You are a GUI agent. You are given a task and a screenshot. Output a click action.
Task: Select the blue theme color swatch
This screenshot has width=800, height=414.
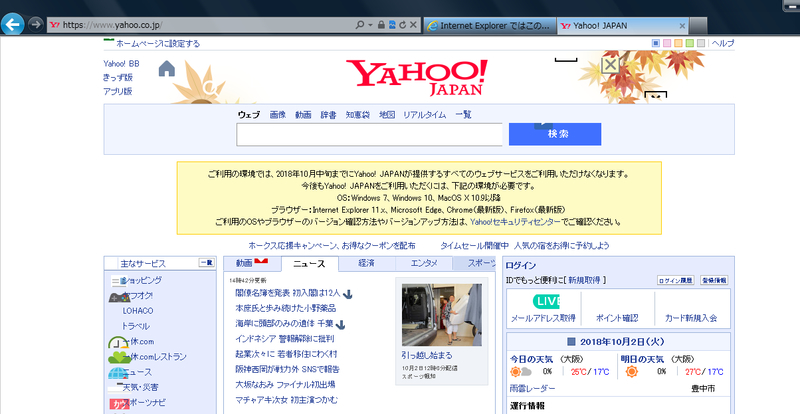pos(656,43)
